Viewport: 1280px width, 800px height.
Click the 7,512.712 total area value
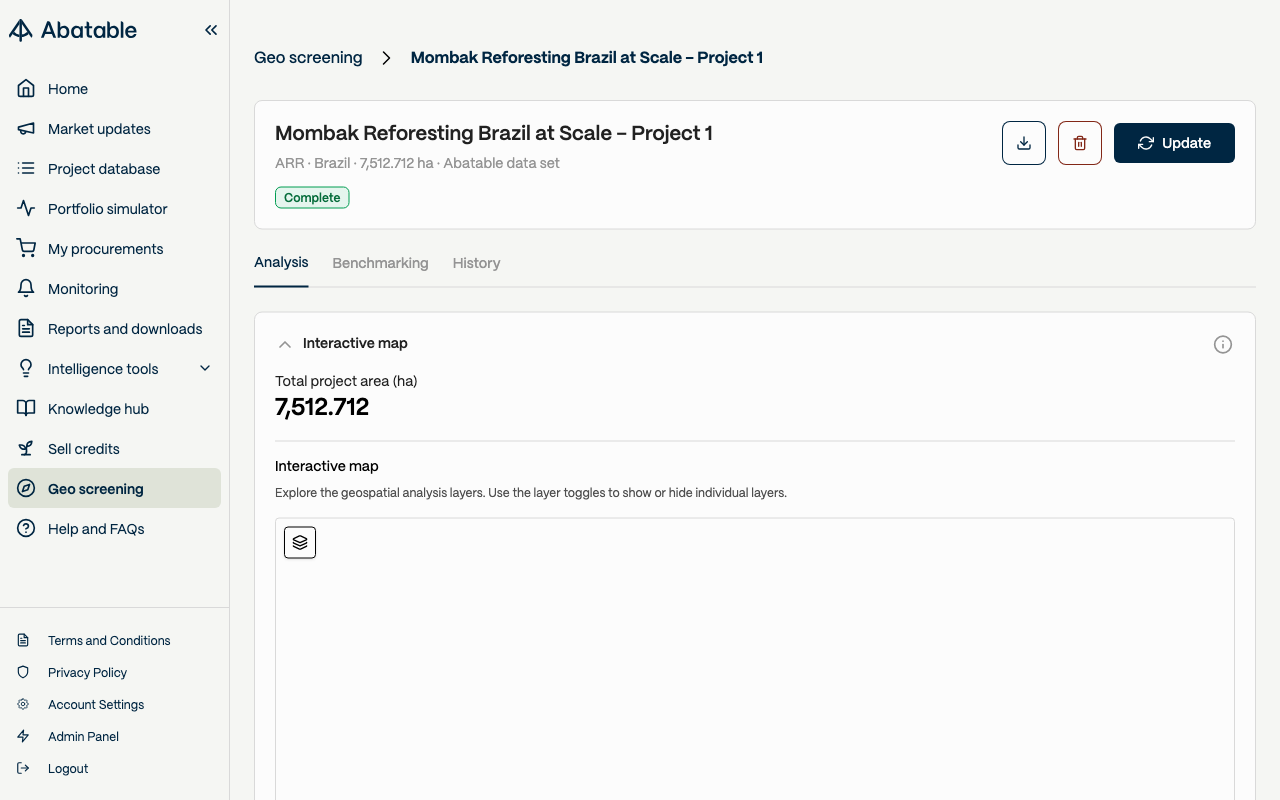point(322,407)
